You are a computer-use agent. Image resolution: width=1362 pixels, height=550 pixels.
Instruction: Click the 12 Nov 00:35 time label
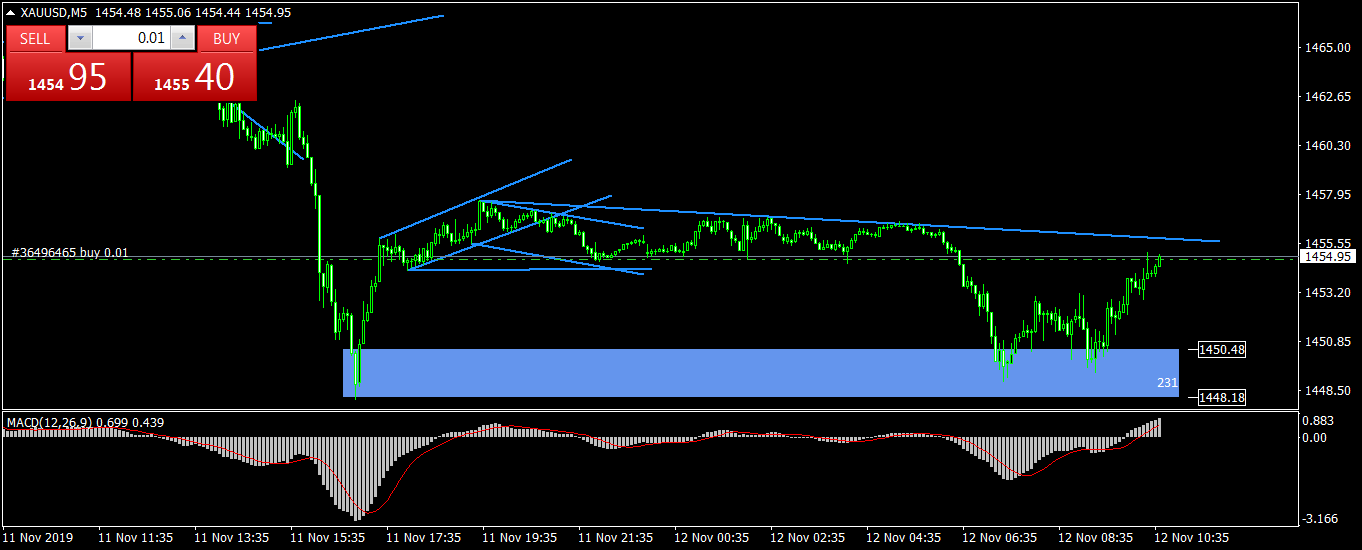pos(712,538)
